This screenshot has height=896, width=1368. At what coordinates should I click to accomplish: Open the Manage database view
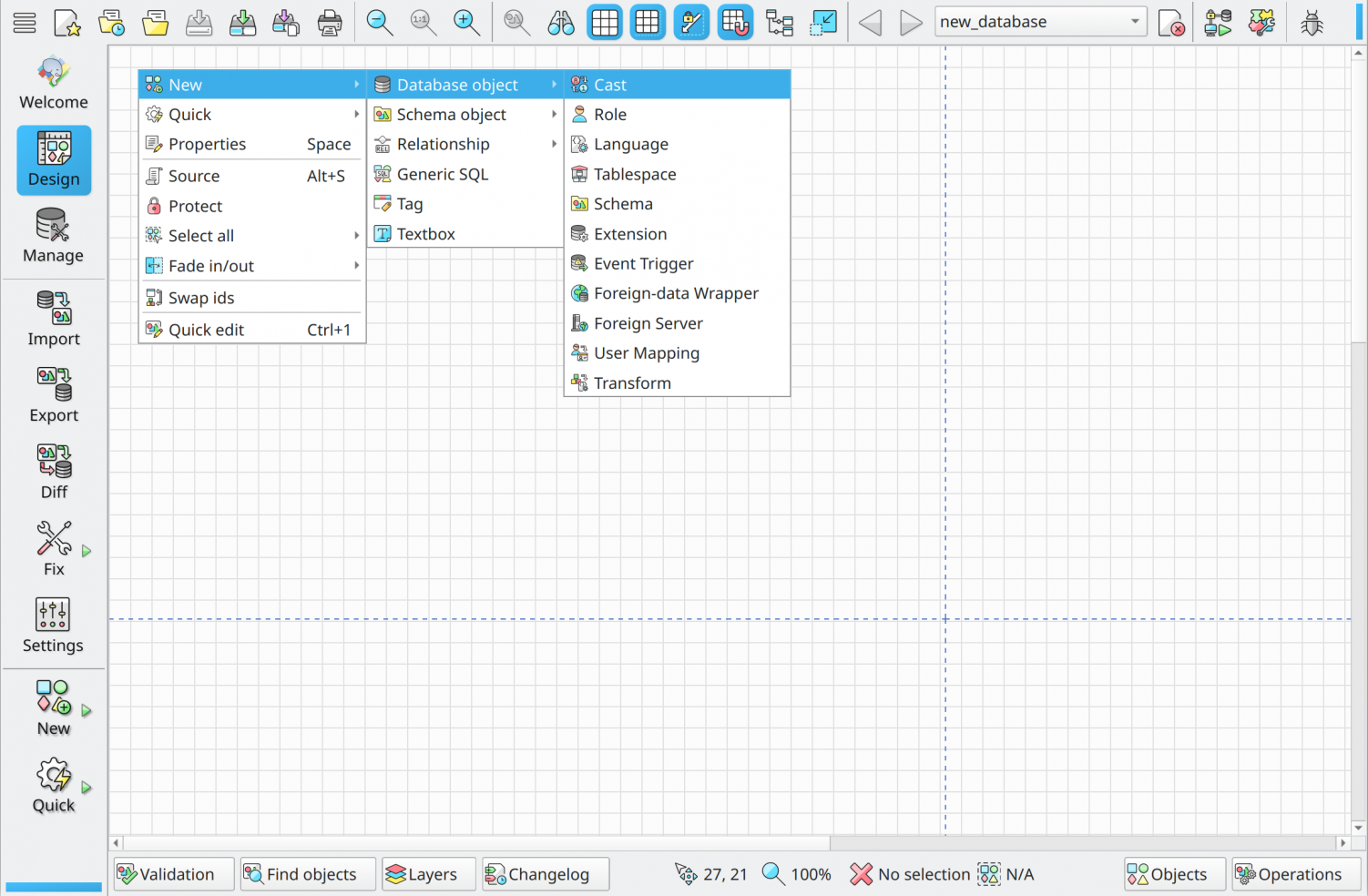point(54,237)
